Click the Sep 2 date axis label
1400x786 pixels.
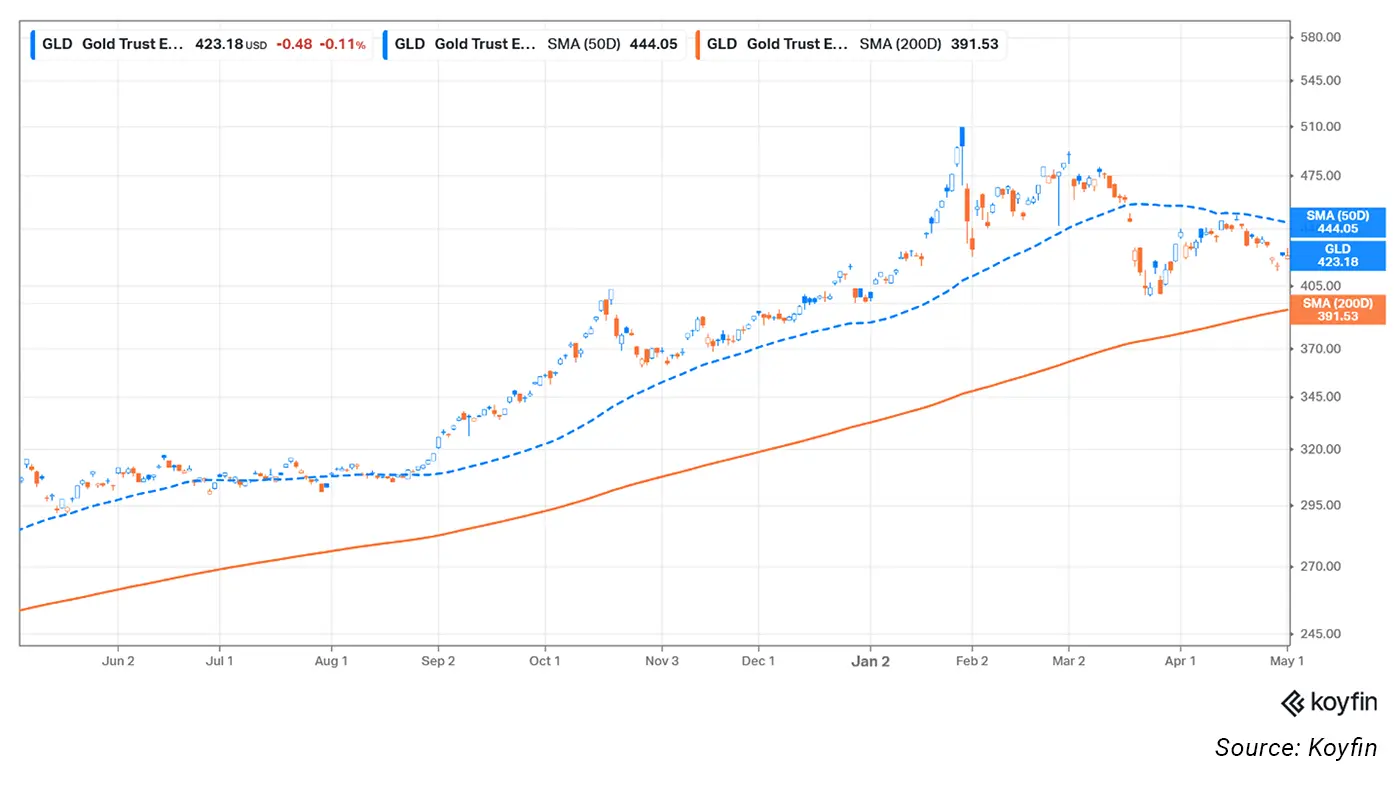[x=438, y=661]
